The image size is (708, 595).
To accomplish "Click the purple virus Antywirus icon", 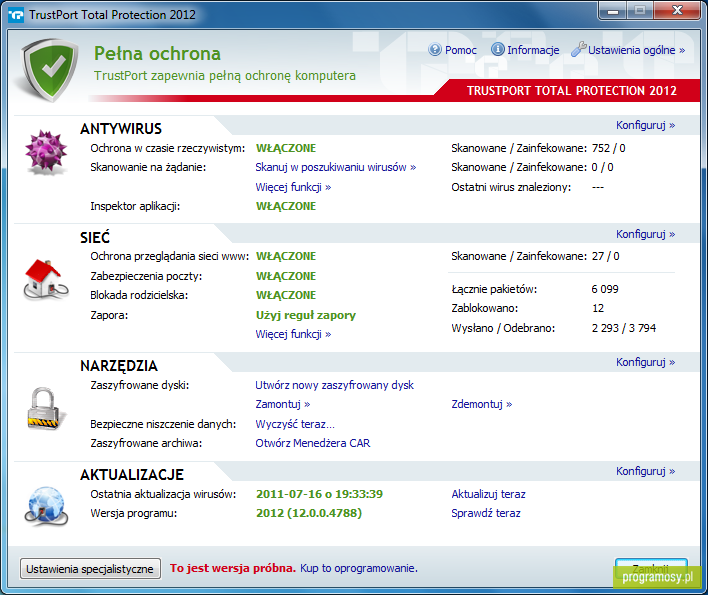I will click(x=46, y=152).
